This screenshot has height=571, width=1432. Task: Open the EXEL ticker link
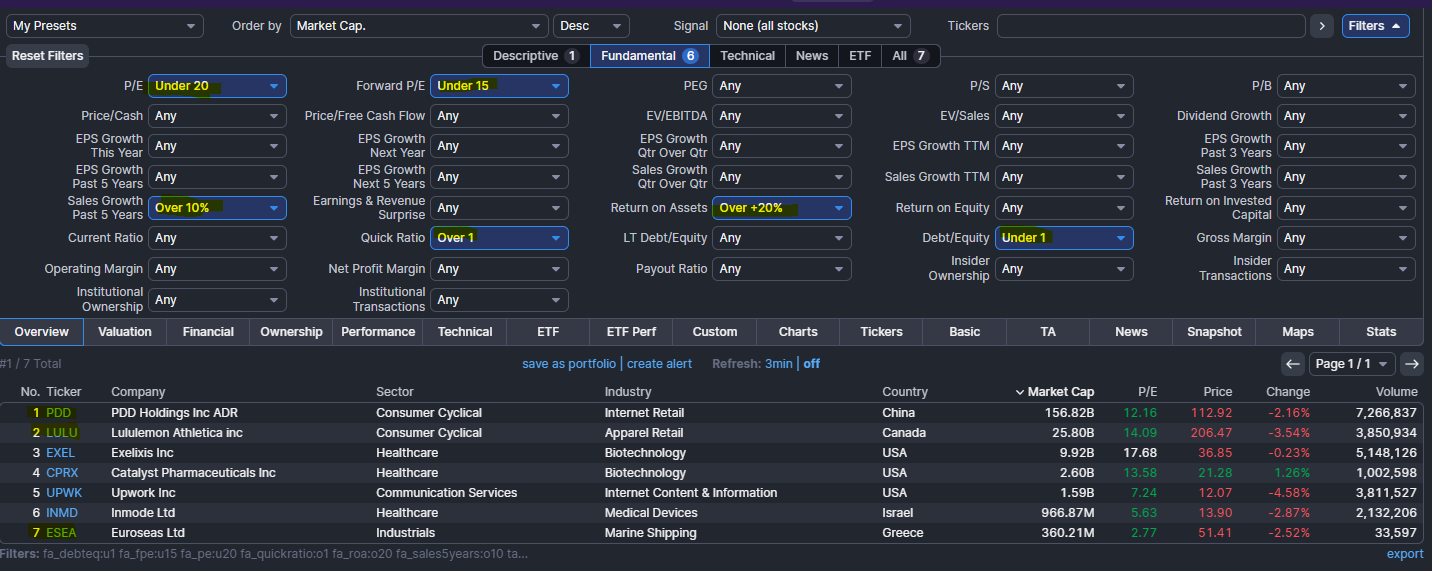(x=60, y=453)
